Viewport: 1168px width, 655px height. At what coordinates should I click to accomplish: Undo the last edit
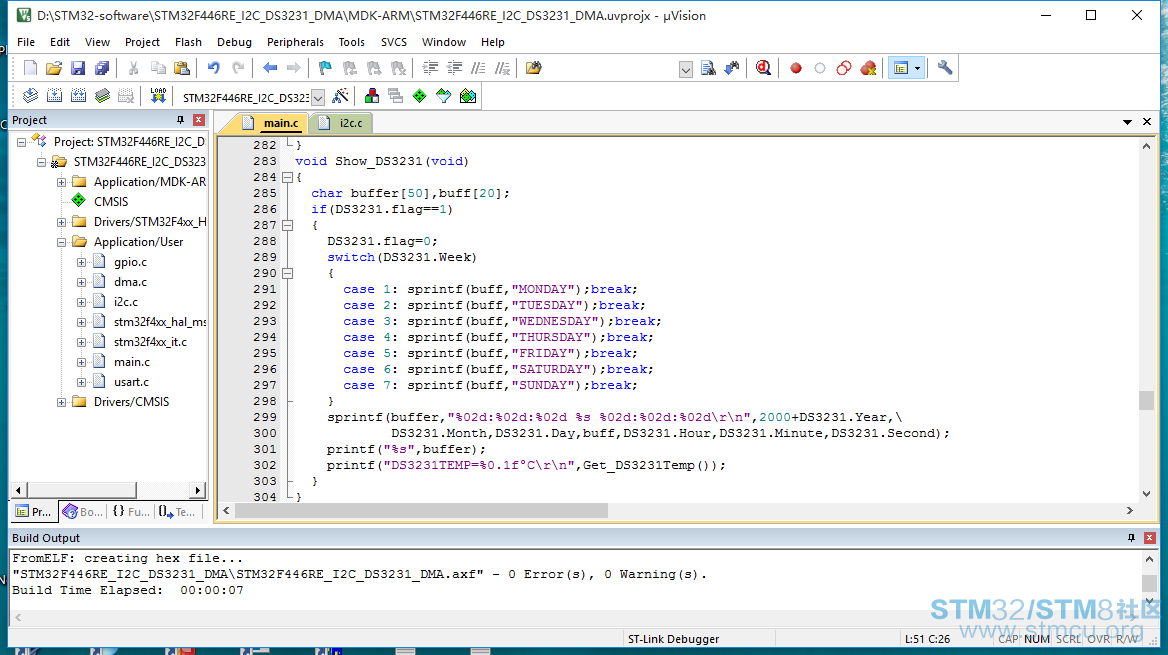click(x=214, y=69)
